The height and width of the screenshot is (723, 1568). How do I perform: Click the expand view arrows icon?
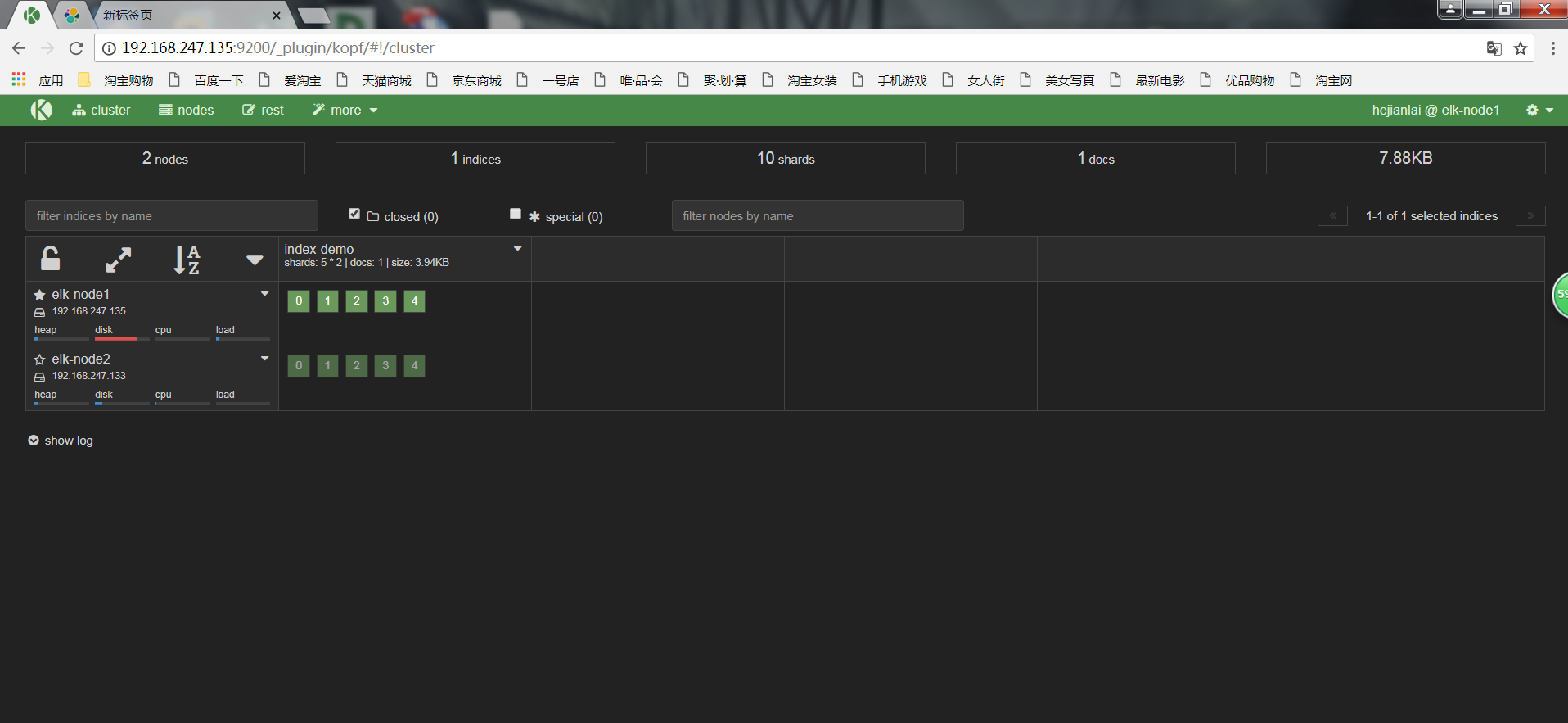[119, 260]
